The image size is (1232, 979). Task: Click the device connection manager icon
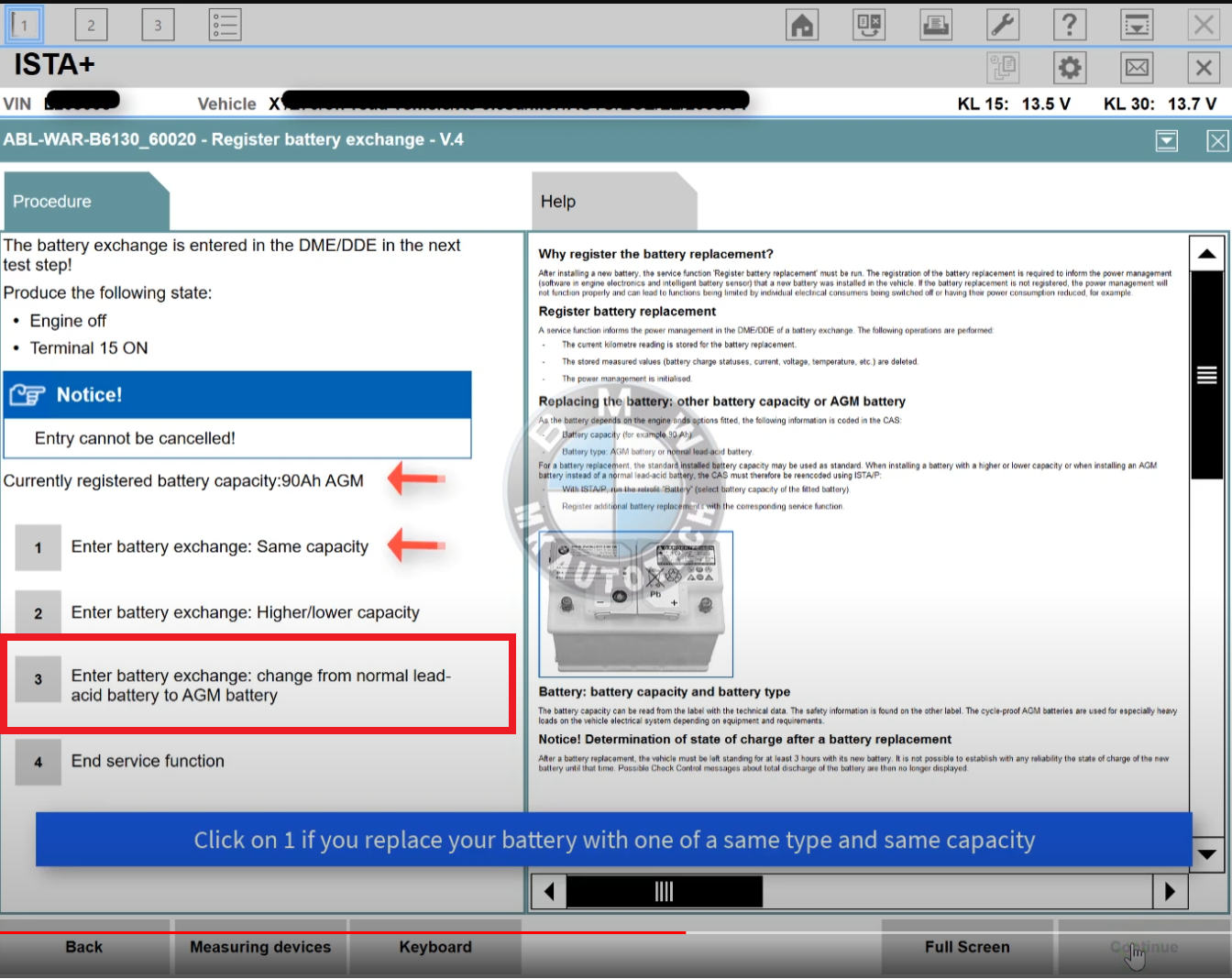pos(869,25)
